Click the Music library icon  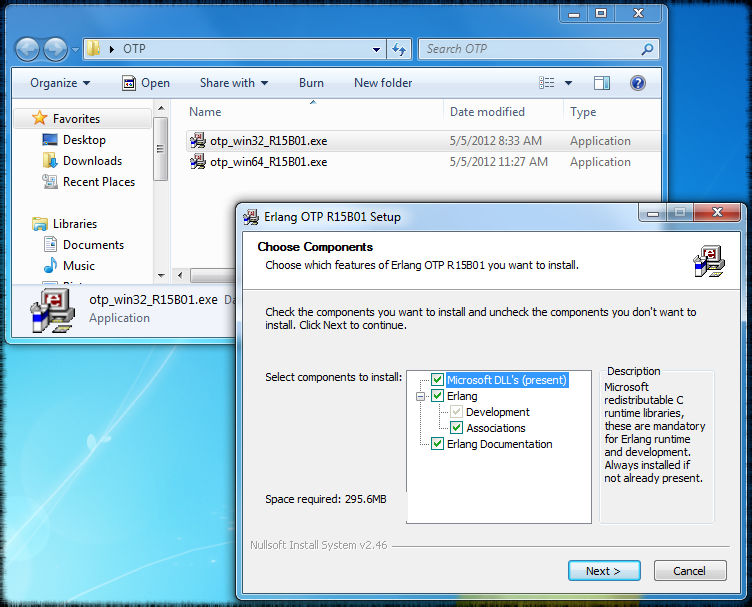pyautogui.click(x=50, y=266)
